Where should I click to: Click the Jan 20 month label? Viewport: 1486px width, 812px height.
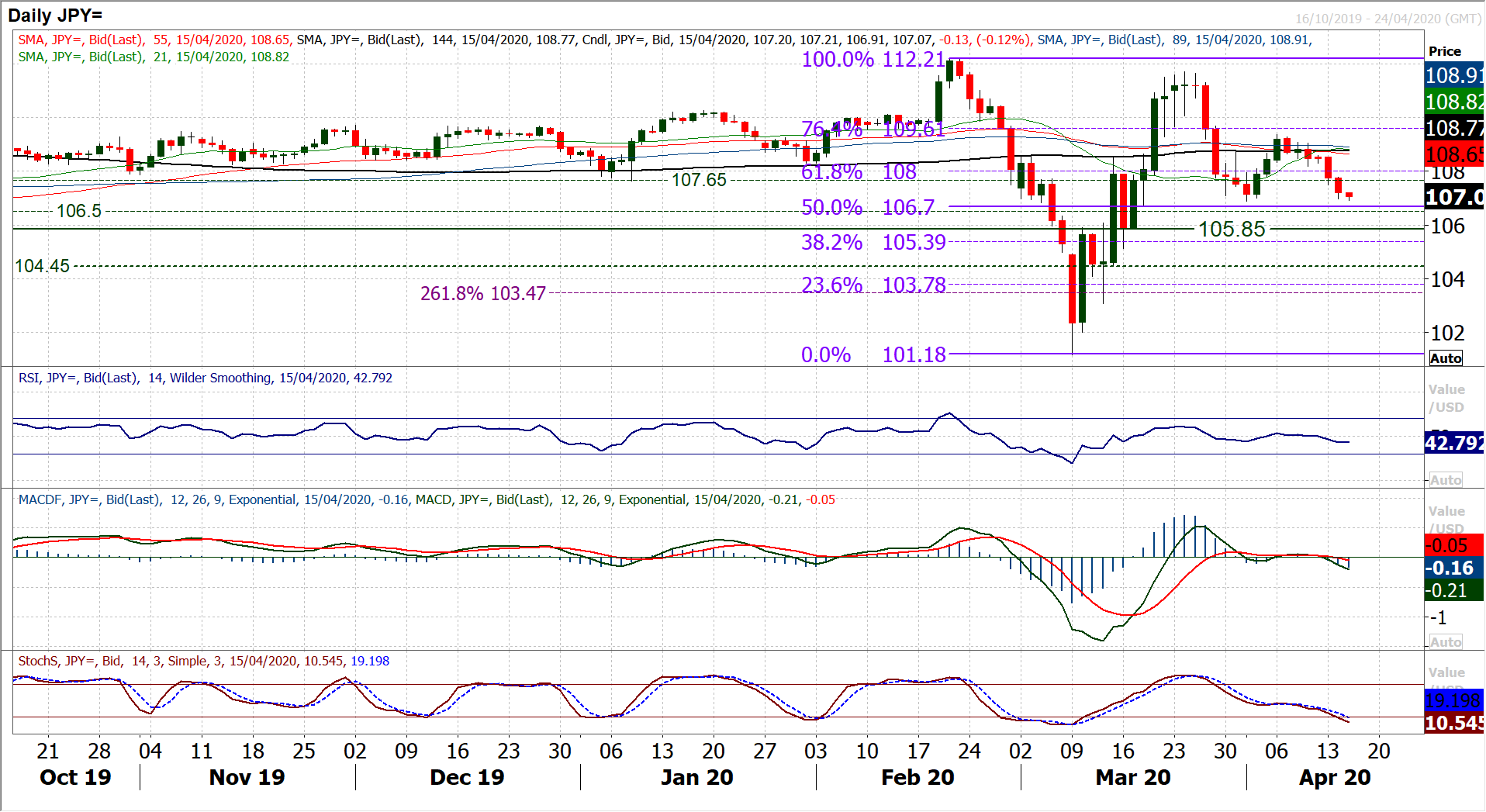click(x=697, y=777)
